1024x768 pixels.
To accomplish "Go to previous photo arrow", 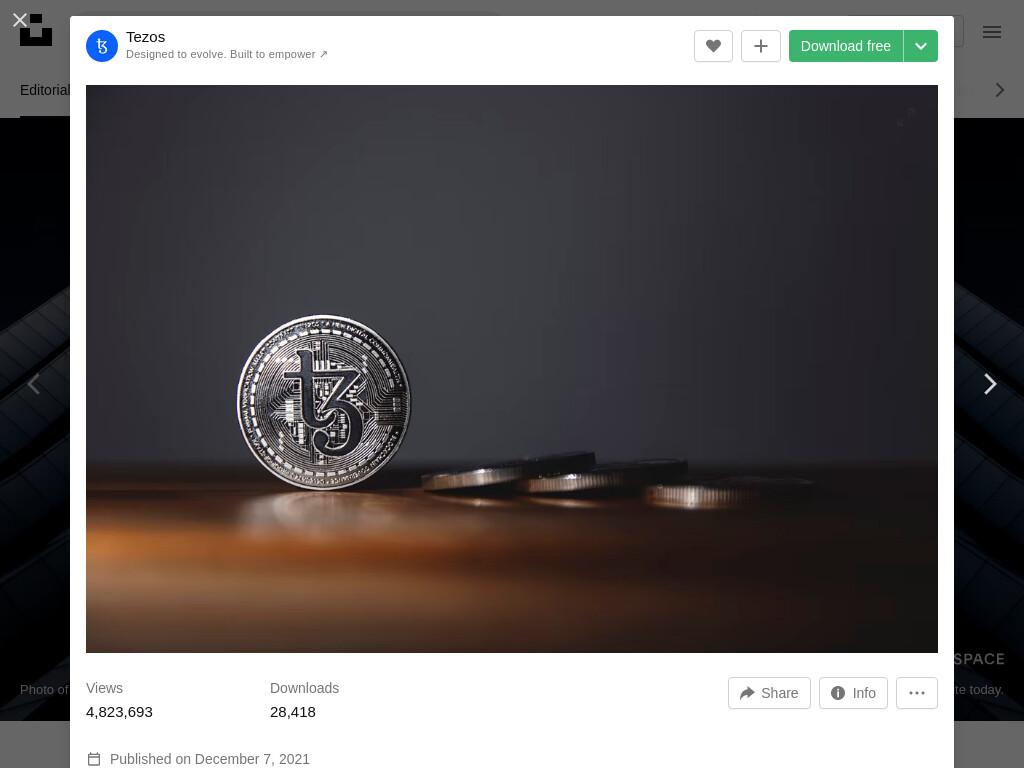I will tap(34, 384).
